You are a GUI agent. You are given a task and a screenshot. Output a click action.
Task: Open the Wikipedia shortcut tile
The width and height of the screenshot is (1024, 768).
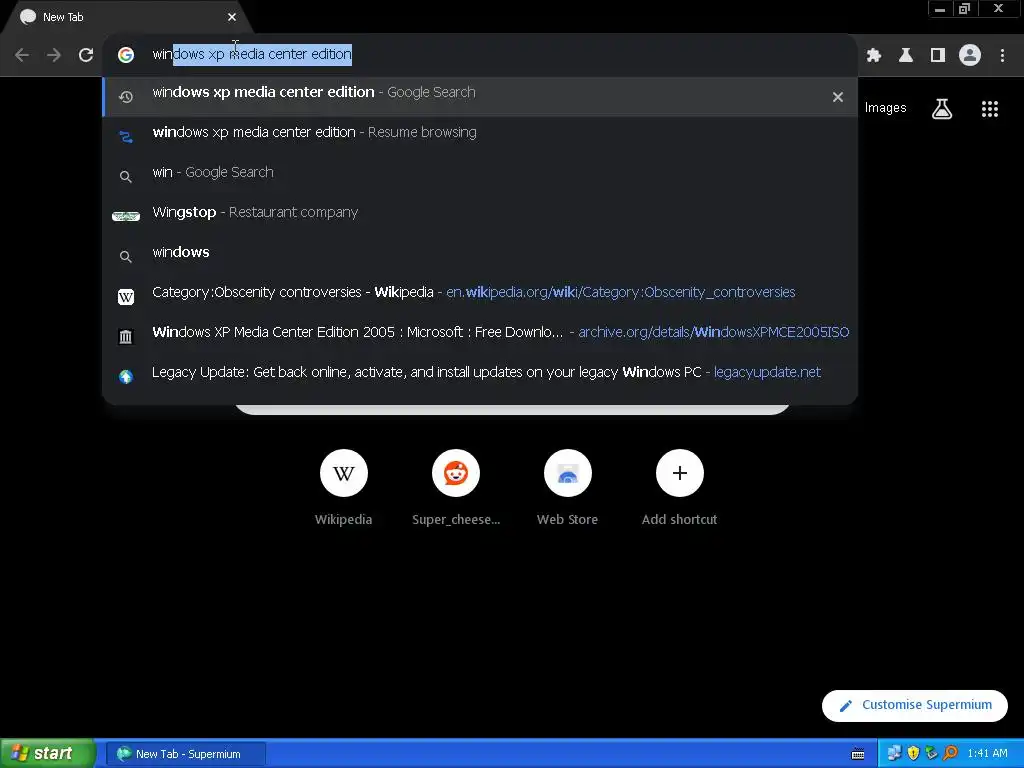(344, 487)
